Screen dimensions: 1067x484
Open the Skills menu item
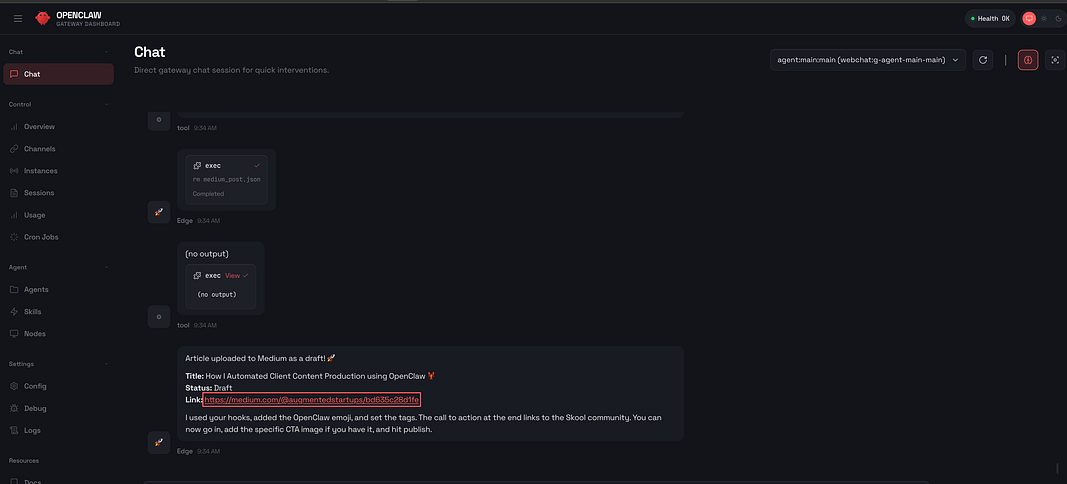tap(33, 312)
